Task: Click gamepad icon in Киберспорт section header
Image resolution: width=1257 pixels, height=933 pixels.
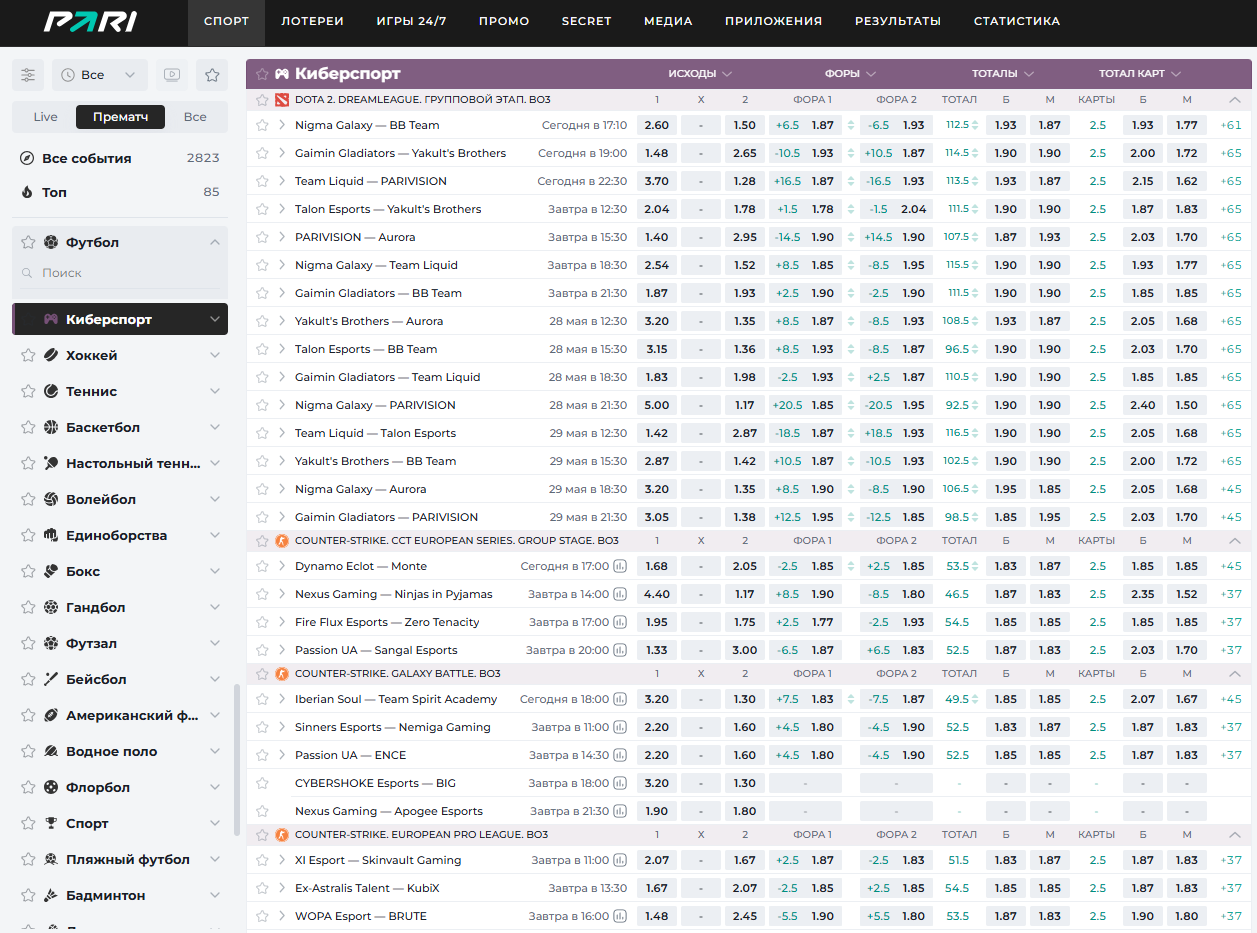Action: (282, 74)
